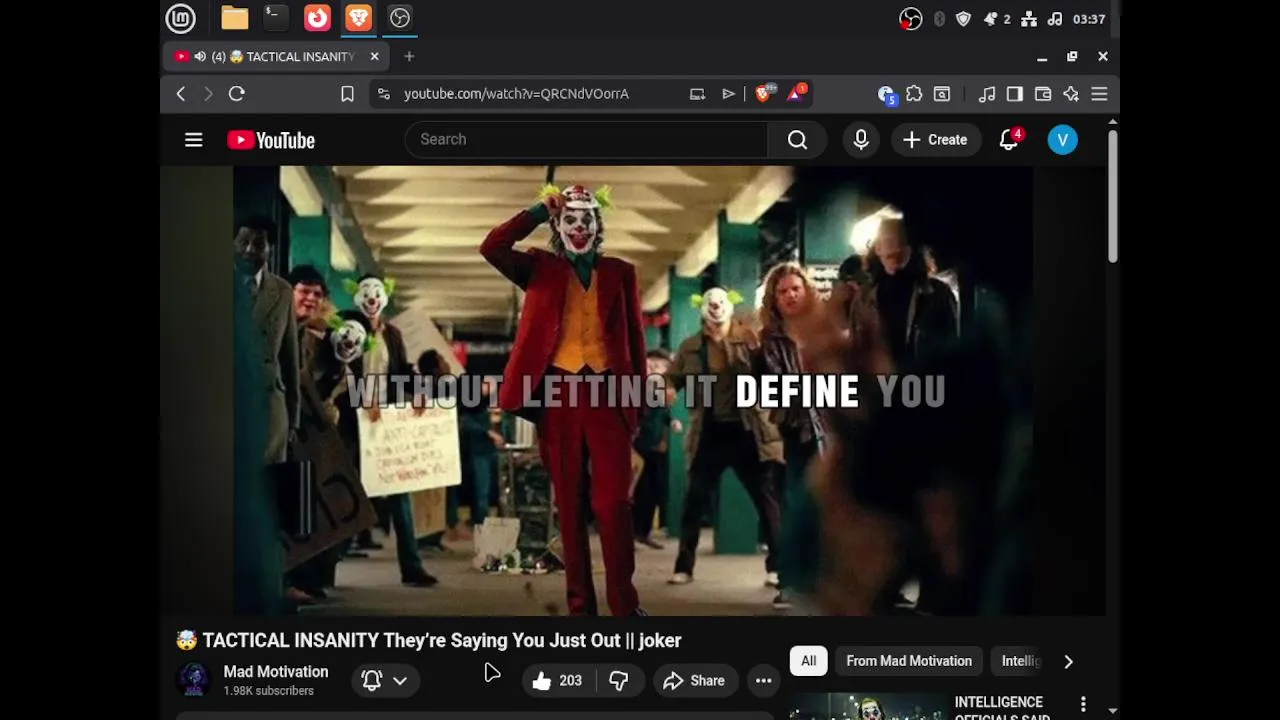Bookmark this page
The width and height of the screenshot is (1280, 720).
(347, 94)
